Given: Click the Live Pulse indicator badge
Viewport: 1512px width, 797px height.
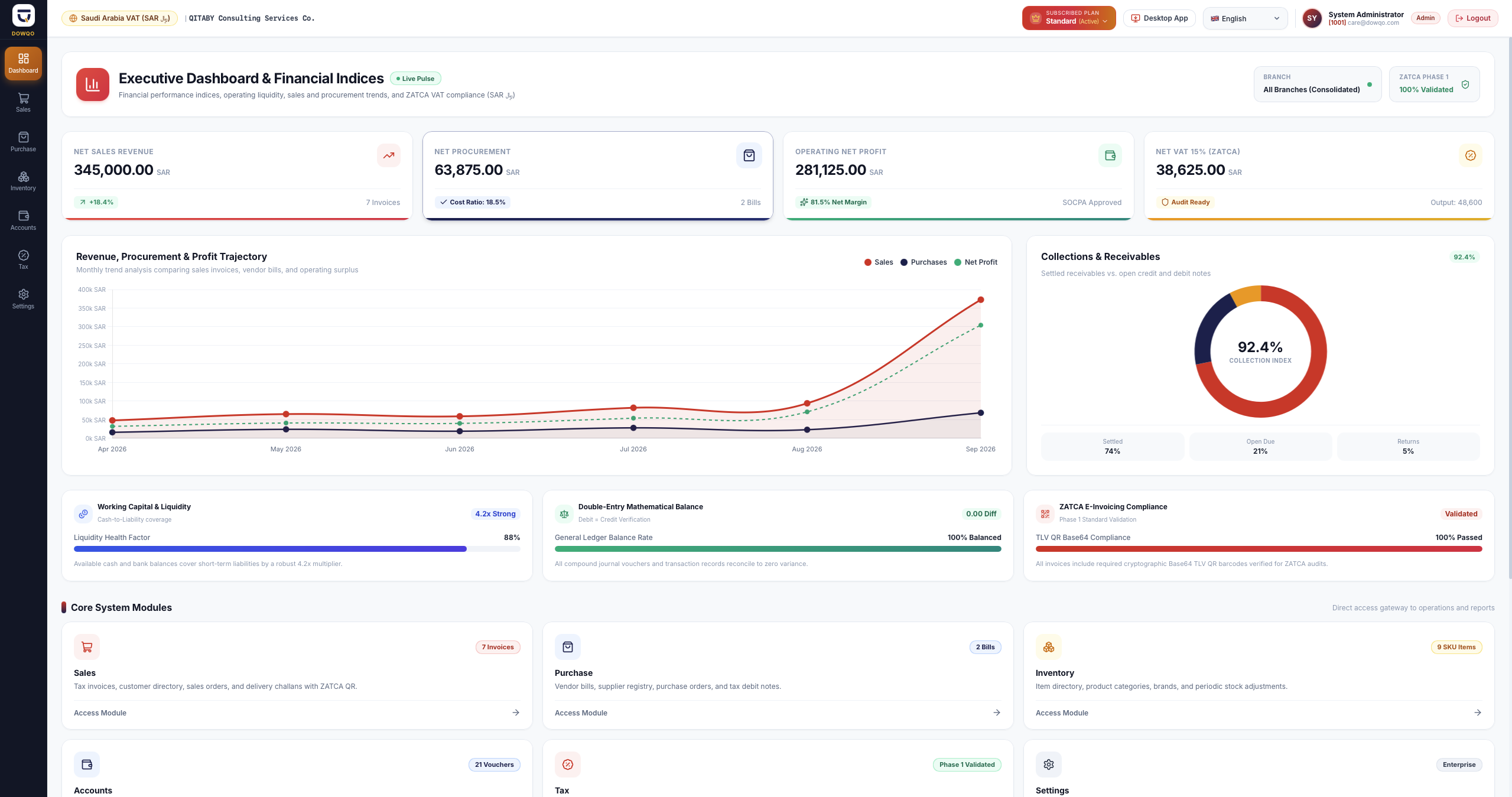Looking at the screenshot, I should (415, 79).
